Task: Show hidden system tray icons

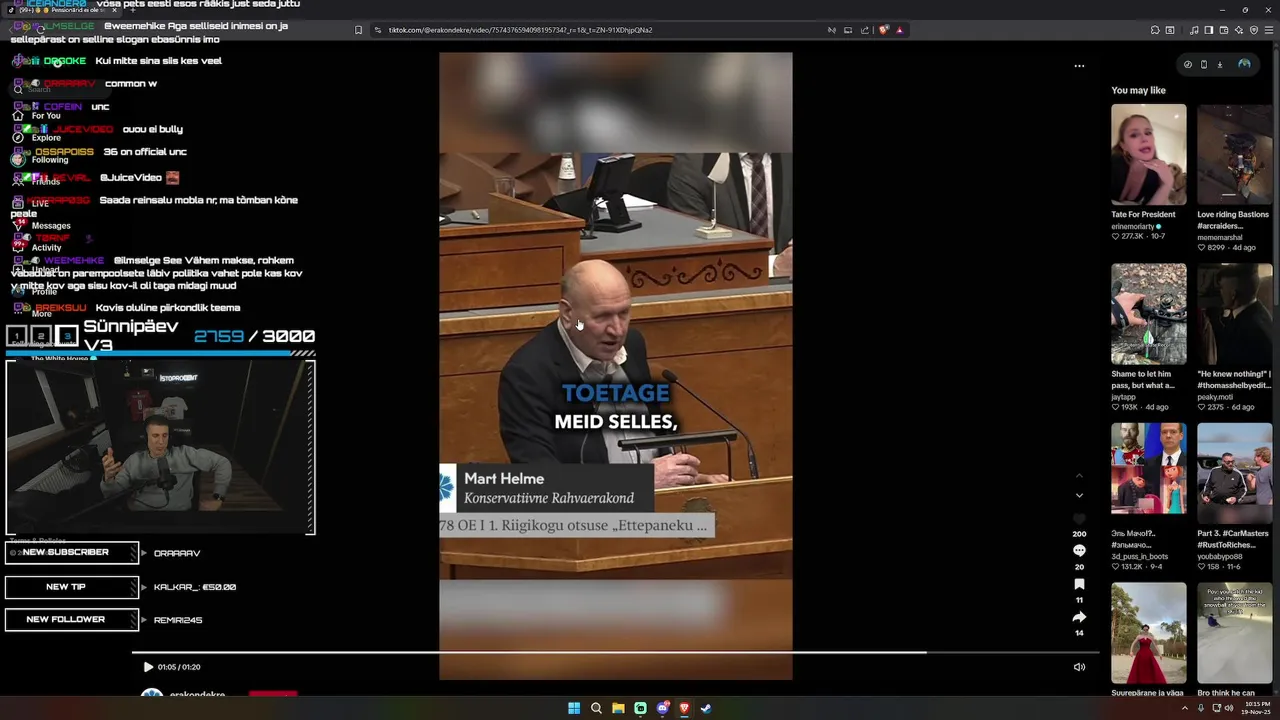Action: [1185, 708]
